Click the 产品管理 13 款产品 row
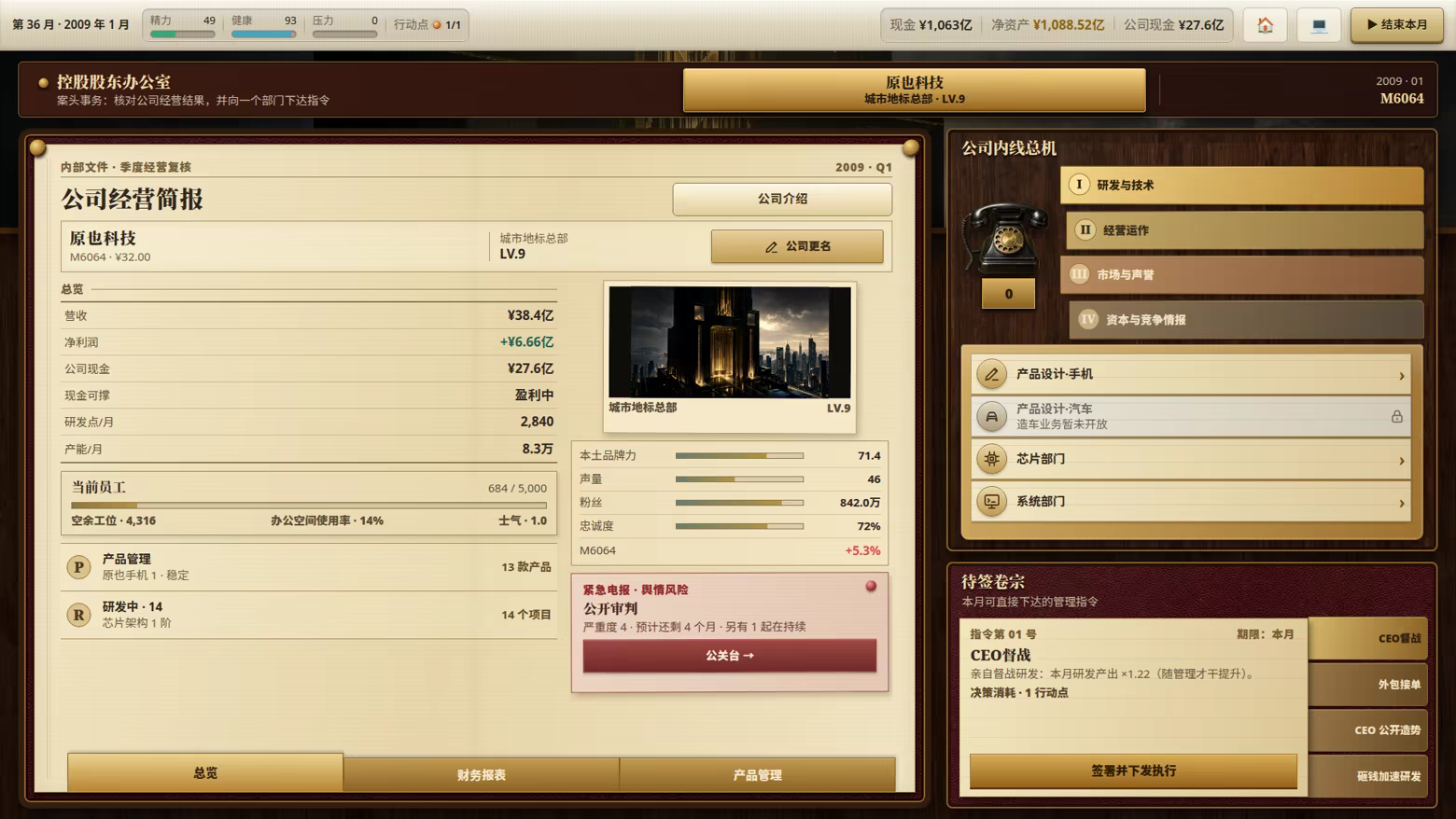 point(309,566)
